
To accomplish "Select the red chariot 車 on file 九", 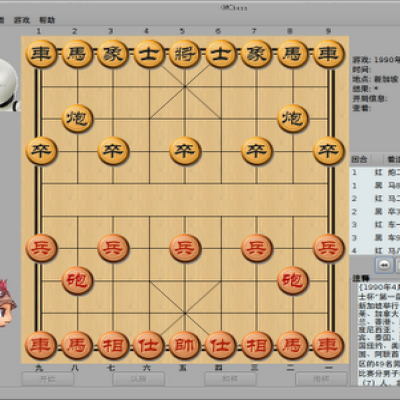I will click(x=41, y=345).
